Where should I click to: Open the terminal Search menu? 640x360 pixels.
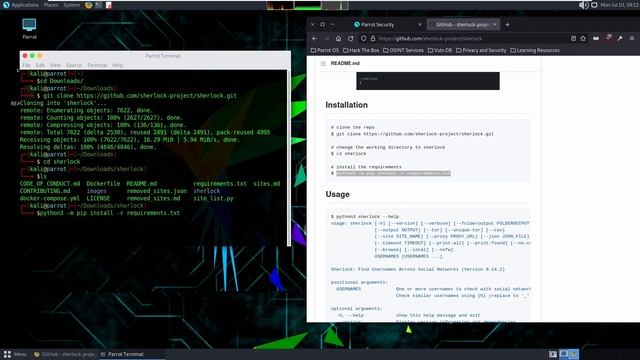tap(74, 65)
